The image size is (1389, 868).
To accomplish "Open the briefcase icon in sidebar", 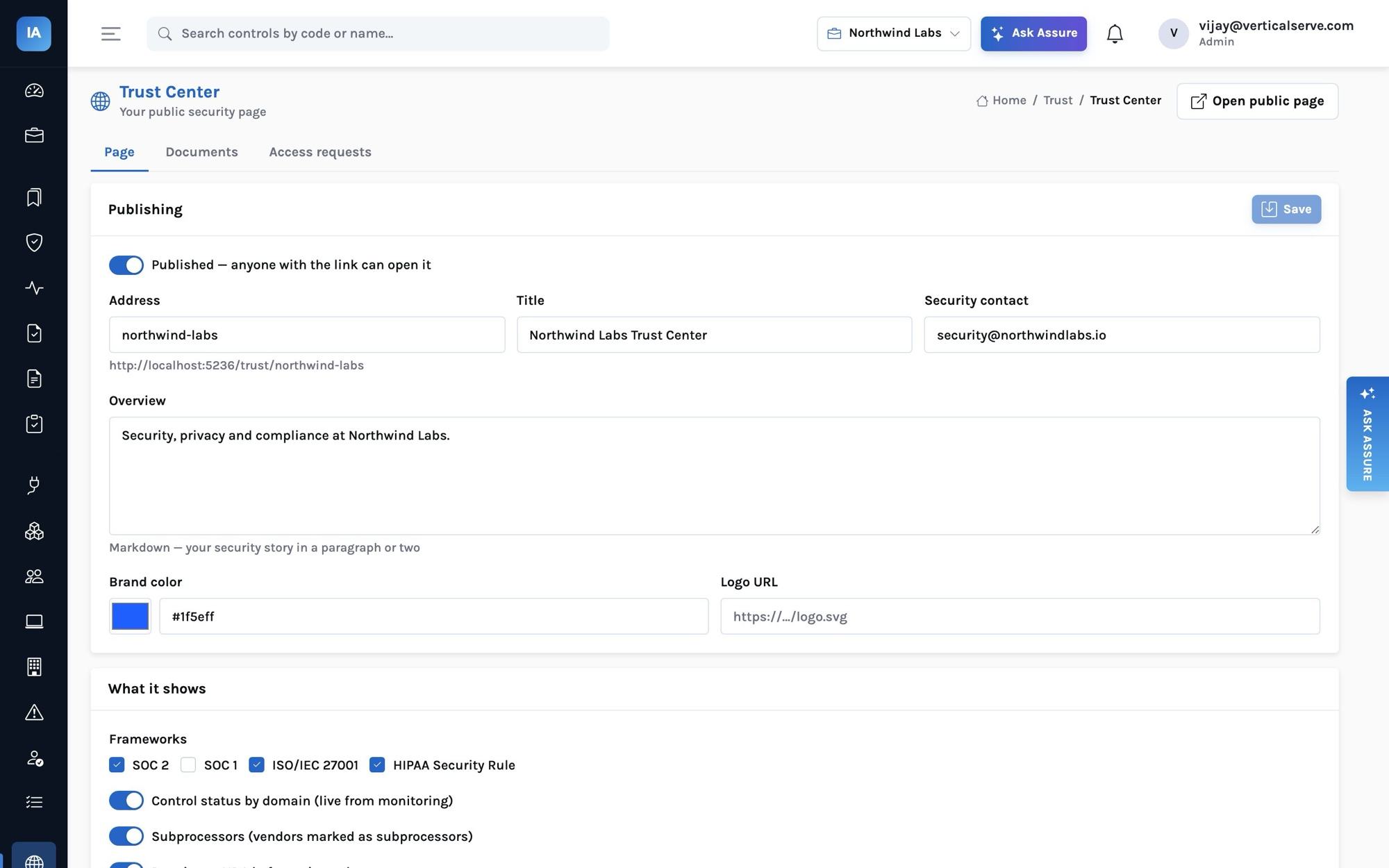I will (x=34, y=135).
